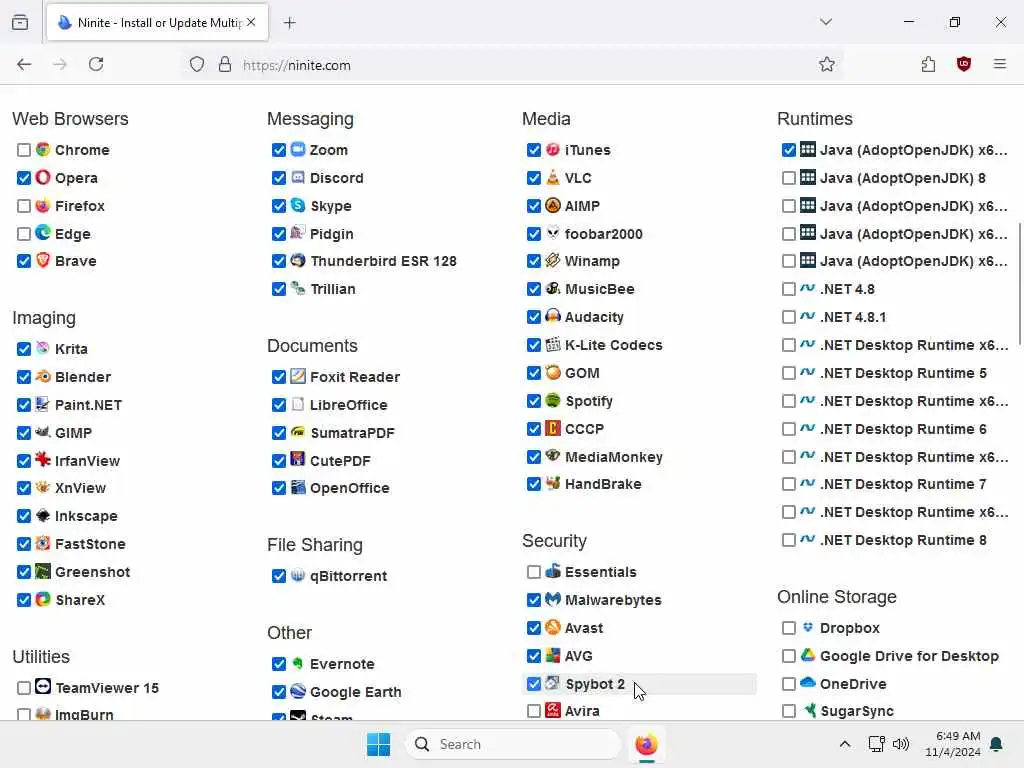Image resolution: width=1024 pixels, height=768 pixels.
Task: Click the .NET Desktop Runtime 8 label
Action: point(903,540)
